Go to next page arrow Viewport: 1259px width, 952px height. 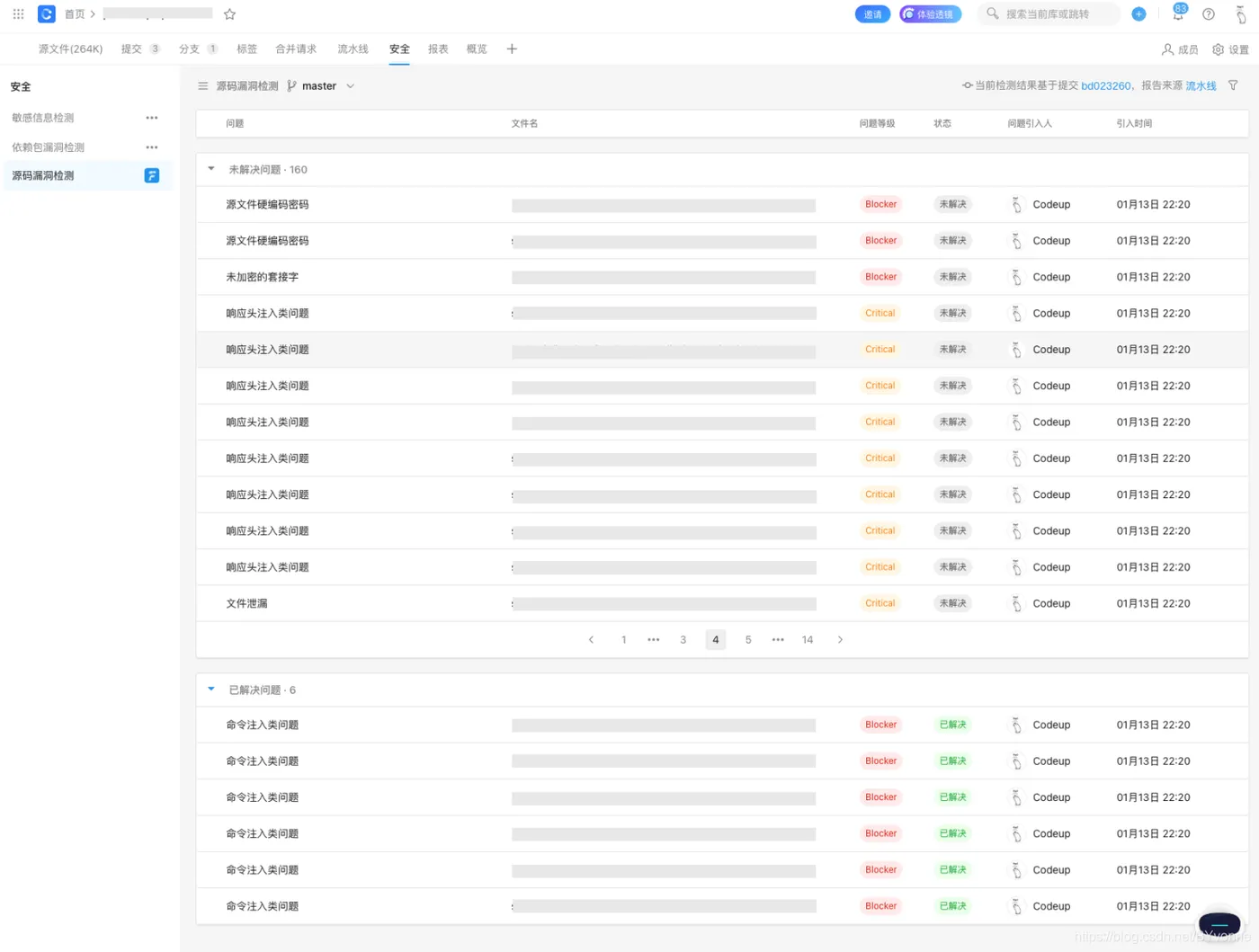(840, 640)
